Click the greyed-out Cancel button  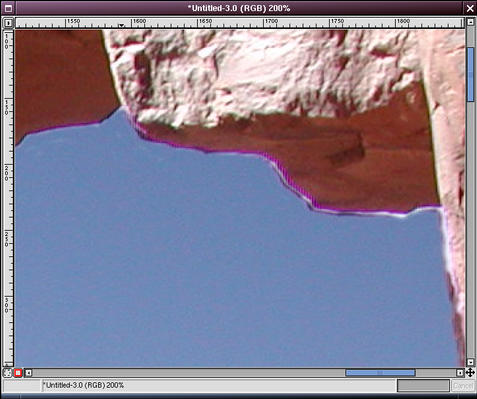click(463, 386)
